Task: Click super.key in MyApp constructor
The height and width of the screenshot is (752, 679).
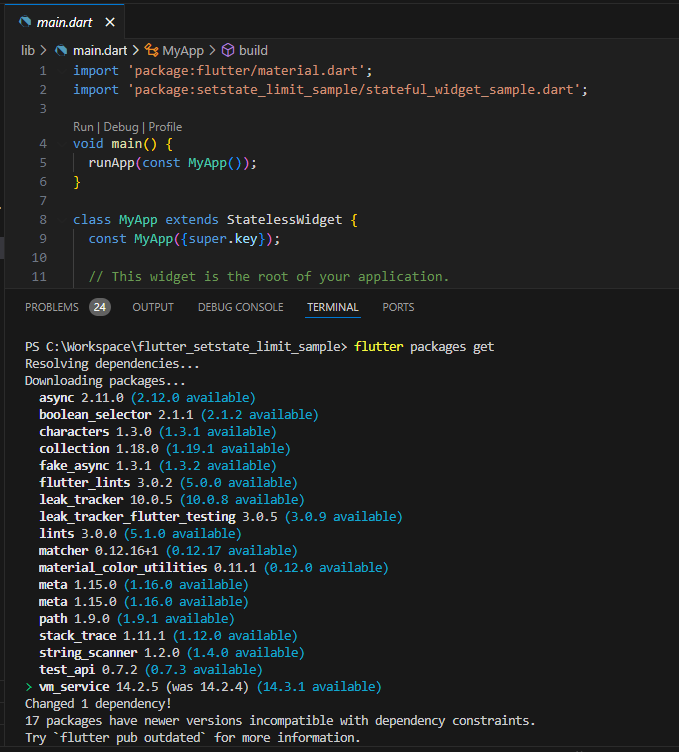Action: 223,239
